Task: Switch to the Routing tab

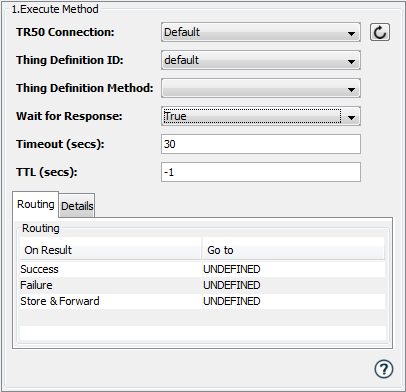Action: pyautogui.click(x=36, y=204)
